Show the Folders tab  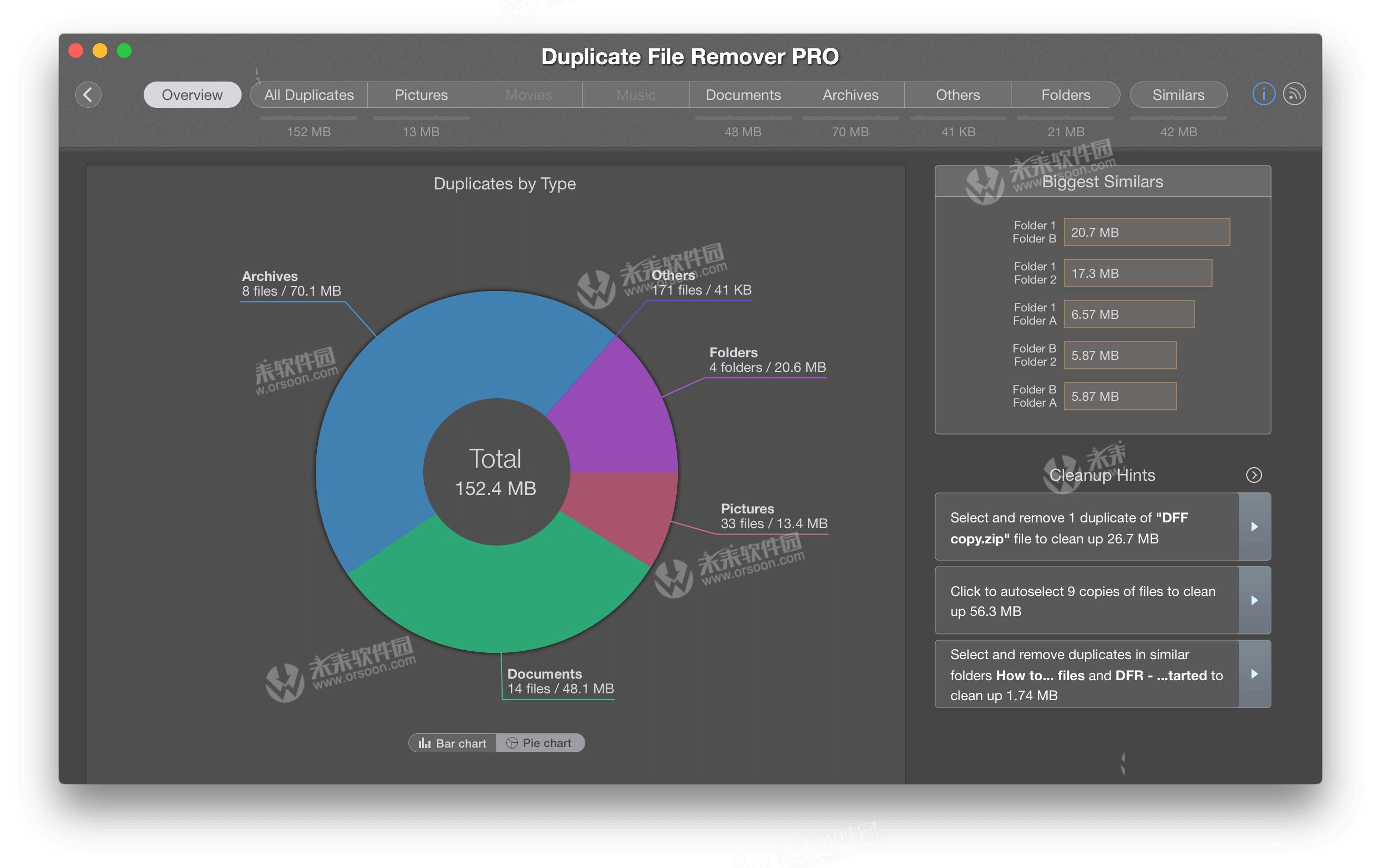point(1065,95)
